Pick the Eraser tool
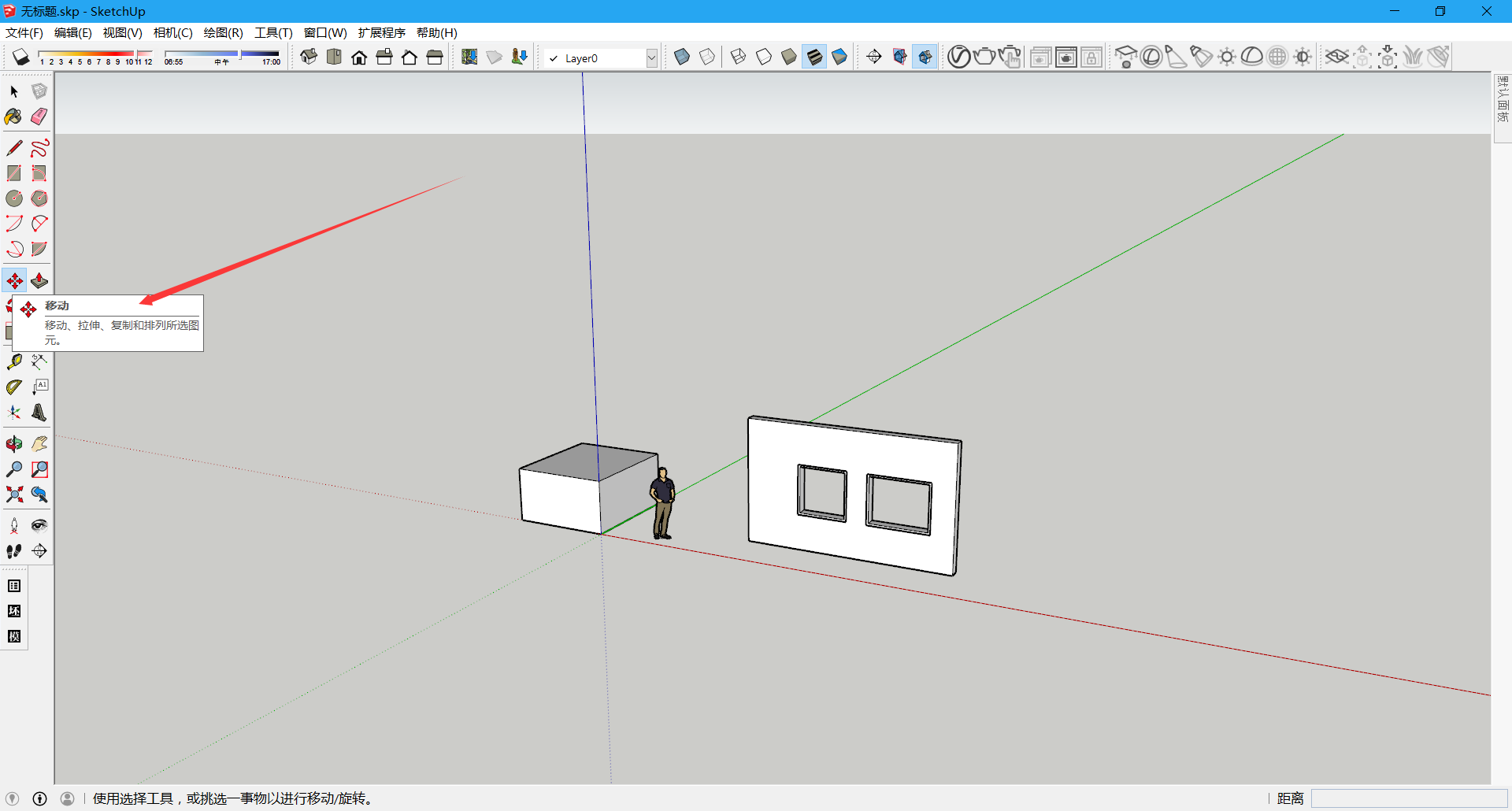 (x=39, y=117)
